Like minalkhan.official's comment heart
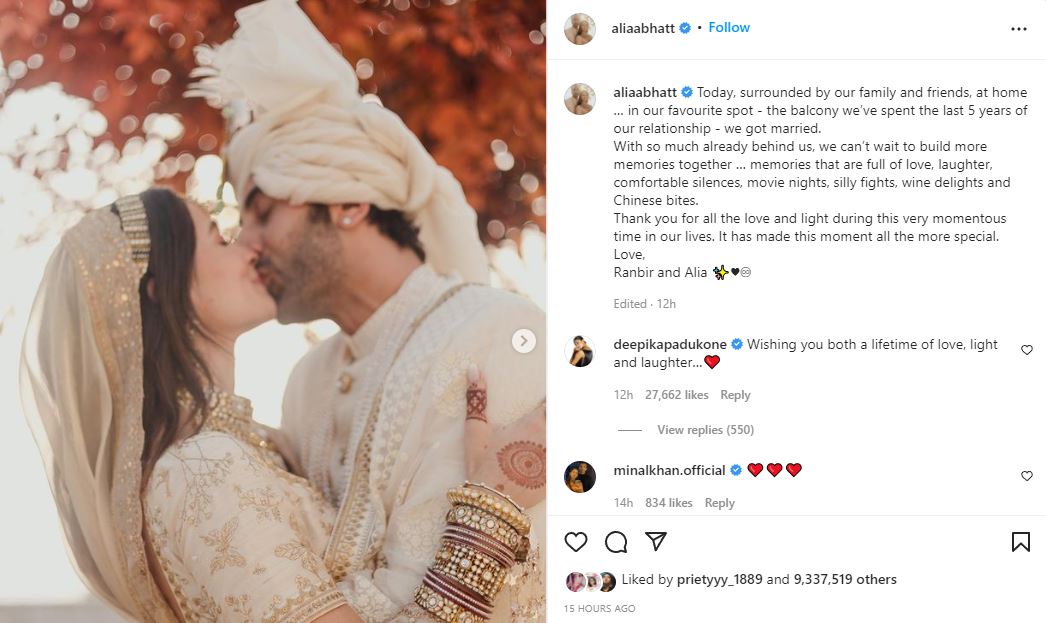The width and height of the screenshot is (1046, 623). pyautogui.click(x=1027, y=476)
